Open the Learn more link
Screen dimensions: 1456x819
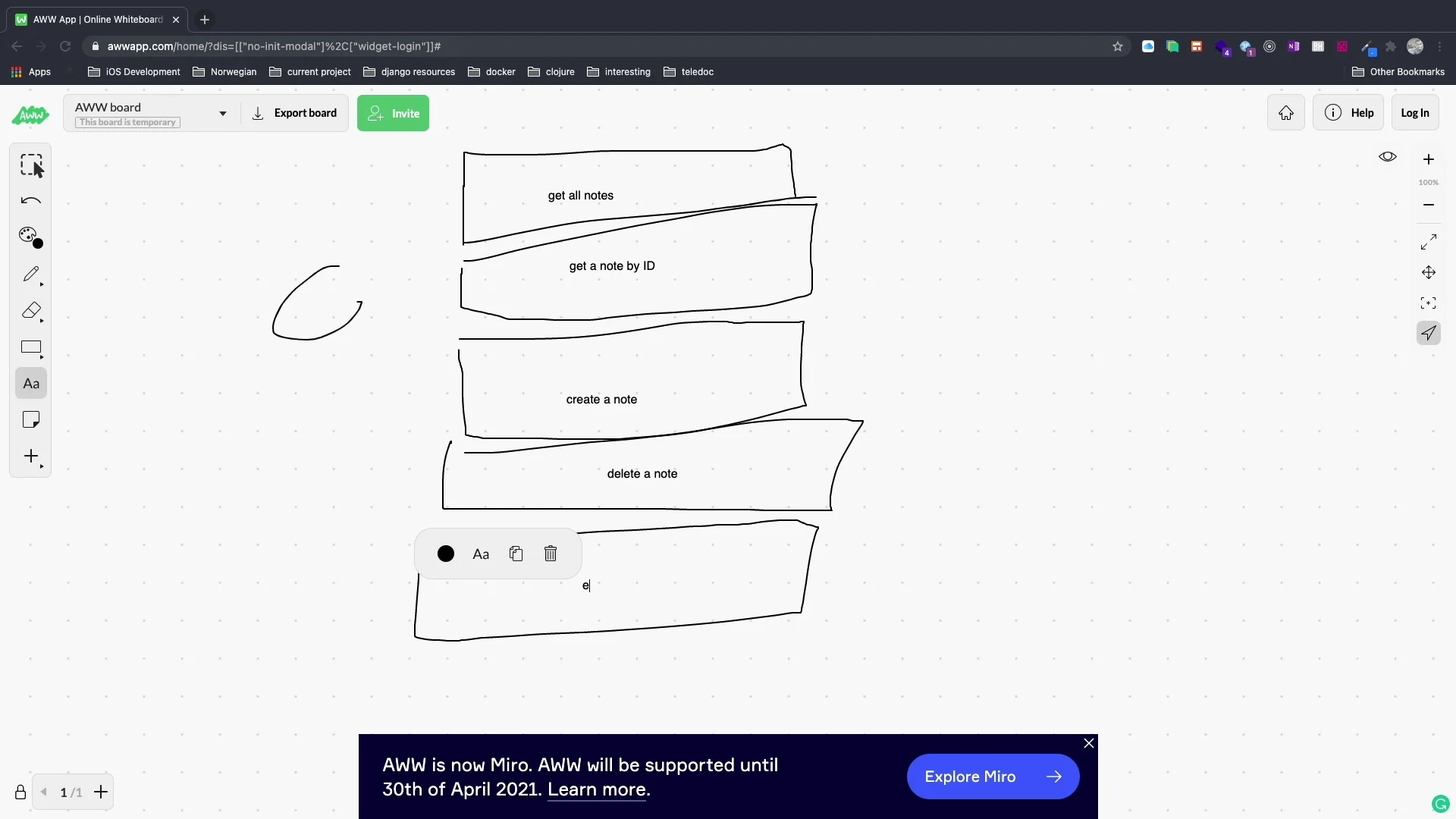[597, 789]
